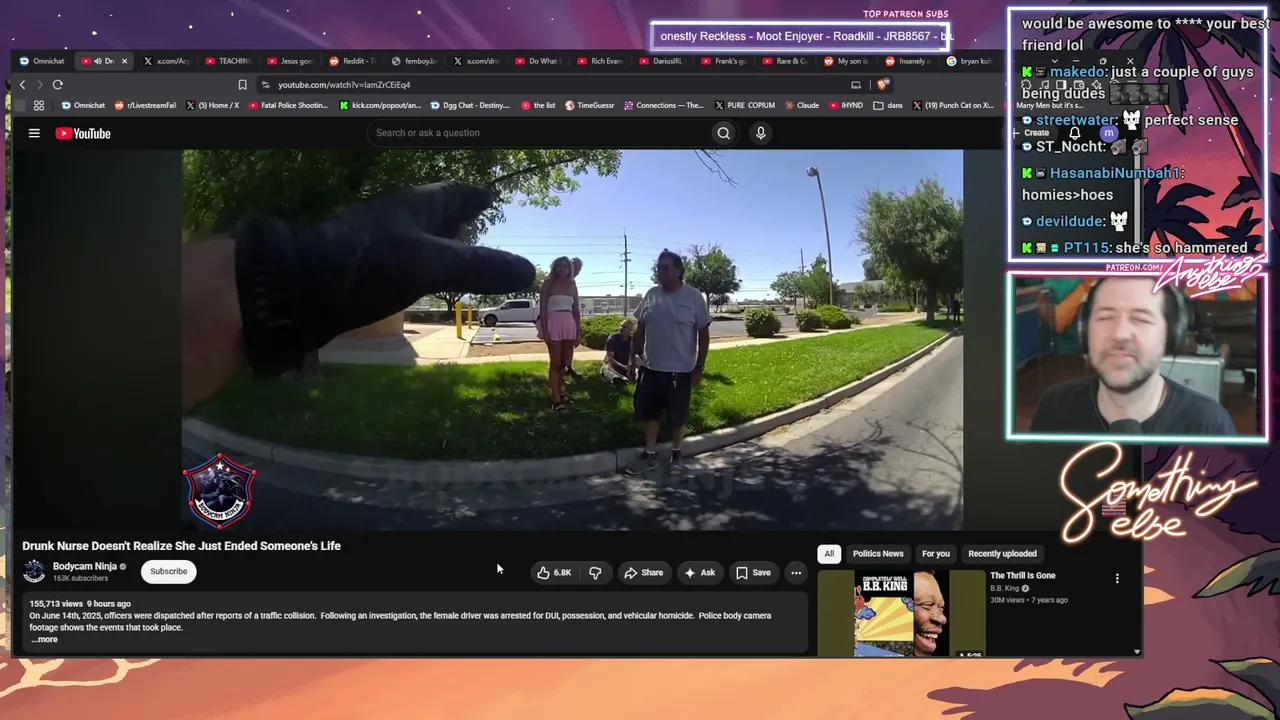The width and height of the screenshot is (1280, 720).
Task: Dislike the video with thumbs down
Action: 595,572
